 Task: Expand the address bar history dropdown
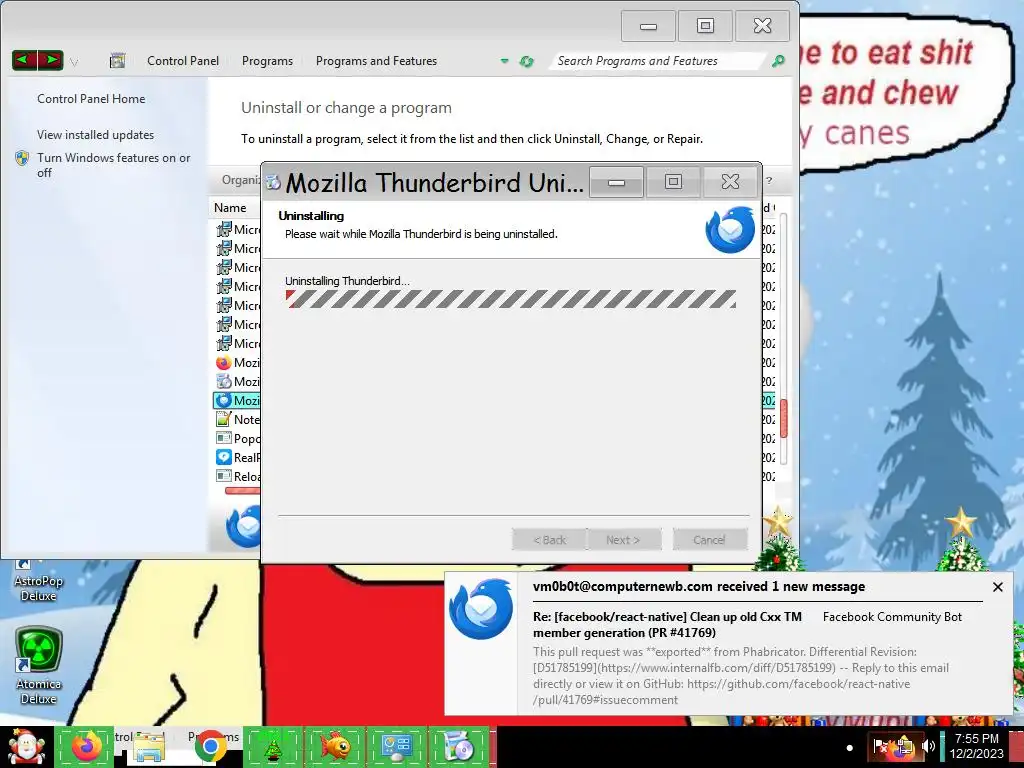[504, 61]
